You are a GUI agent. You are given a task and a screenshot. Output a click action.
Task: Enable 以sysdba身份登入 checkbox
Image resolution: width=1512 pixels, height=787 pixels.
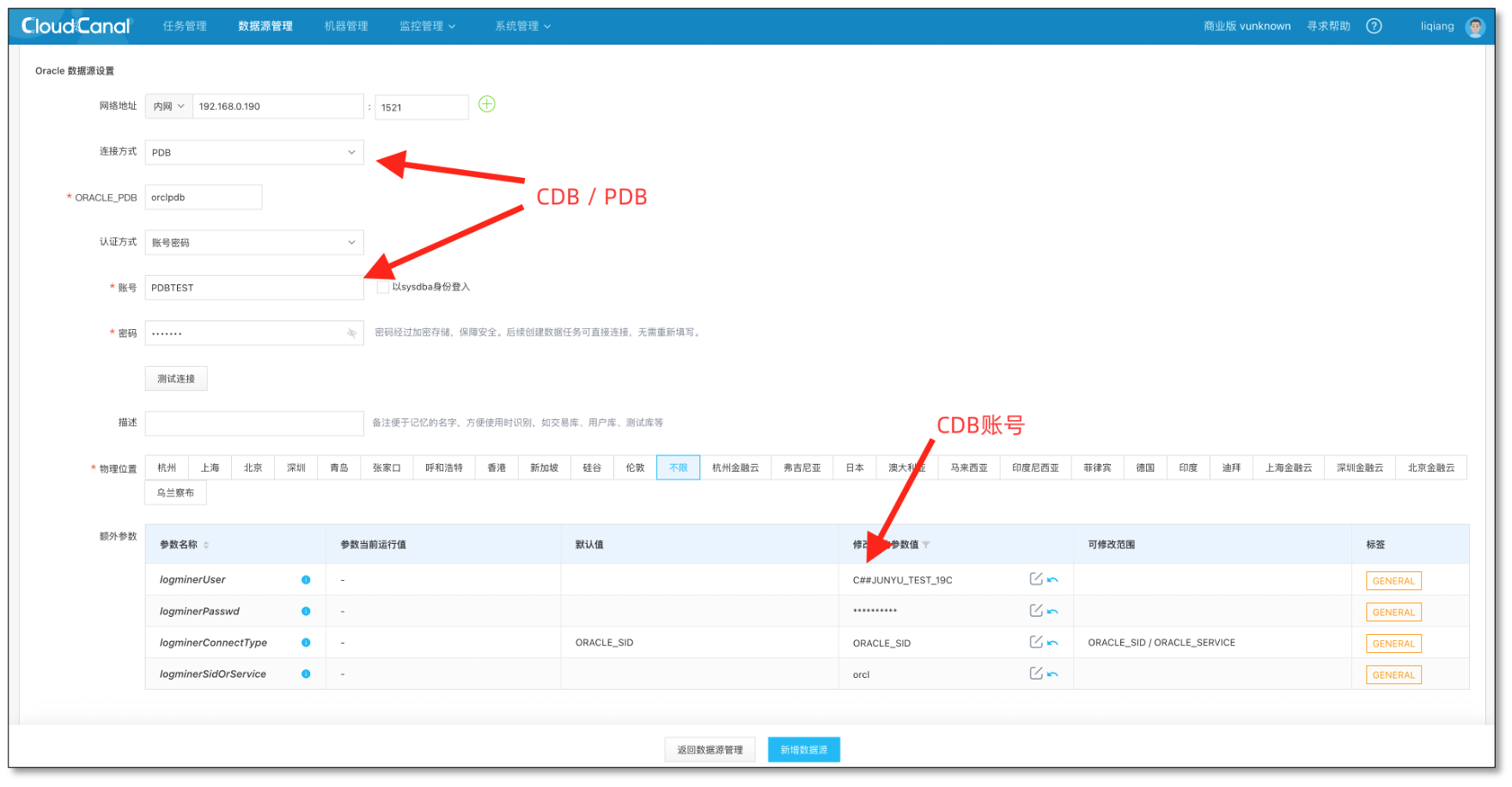tap(383, 286)
